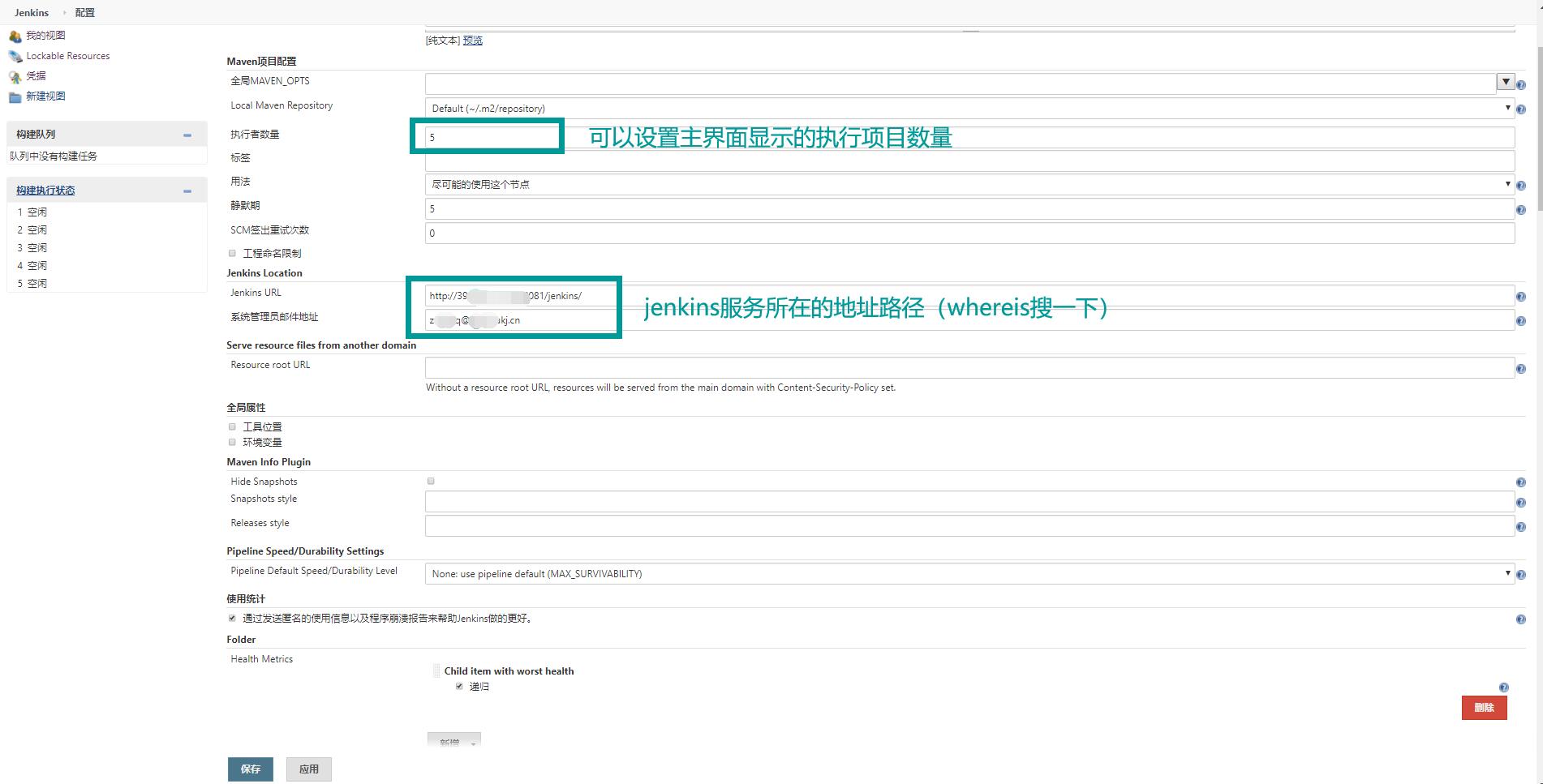Open the usage (用法) node dropdown

(969, 184)
